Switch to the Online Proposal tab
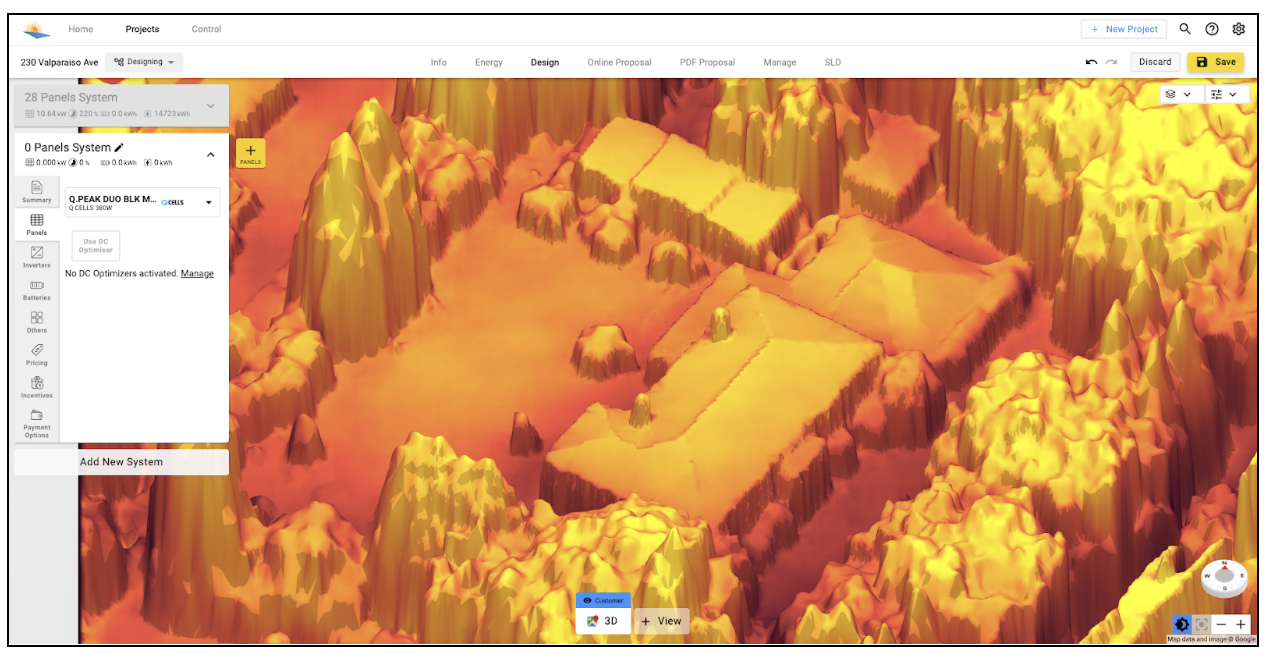The width and height of the screenshot is (1274, 666). [619, 62]
